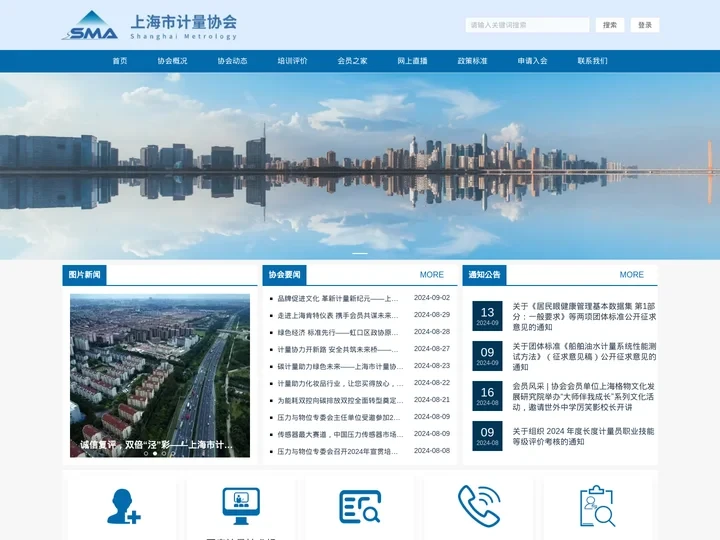Open 会员之家 navigation item
Screen dimensions: 720x540
pos(352,61)
